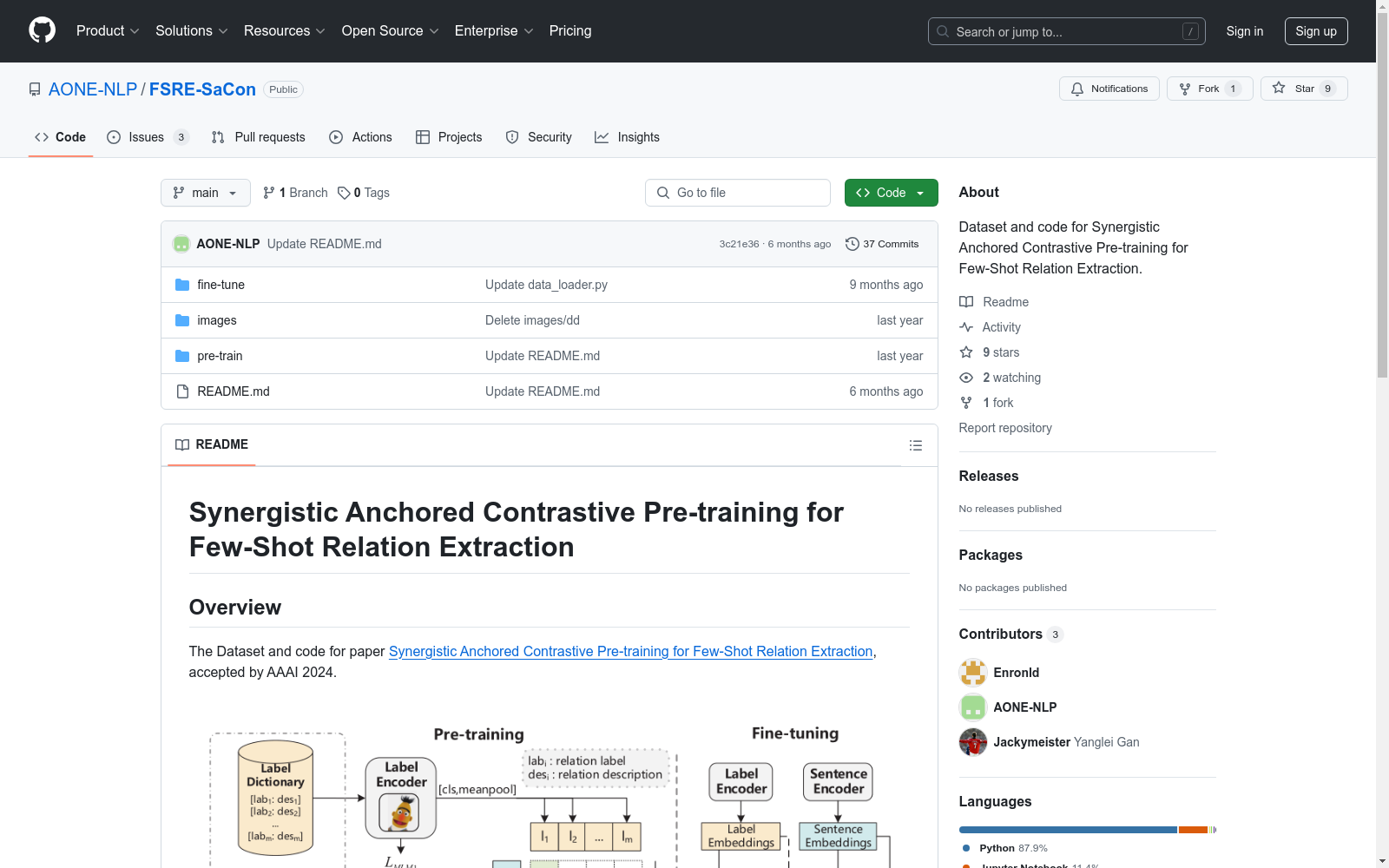Open the Synergistic Anchored Contrastive paper link
This screenshot has height=868, width=1389.
click(x=630, y=651)
